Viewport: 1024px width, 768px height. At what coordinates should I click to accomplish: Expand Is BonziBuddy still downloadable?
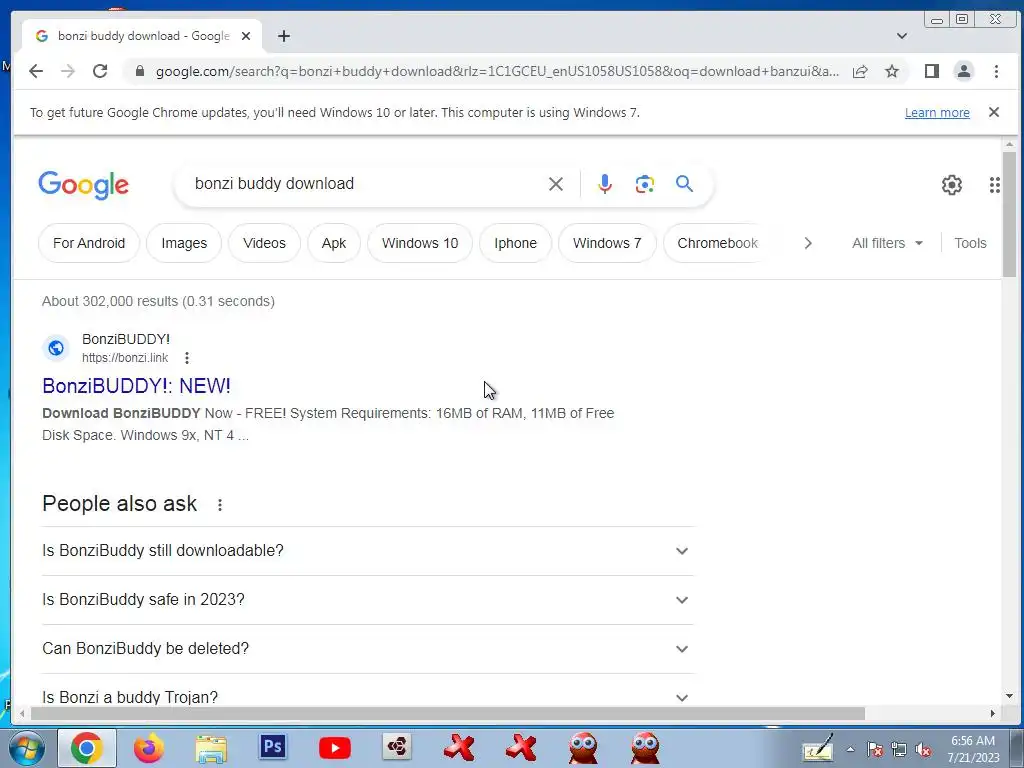tap(368, 551)
